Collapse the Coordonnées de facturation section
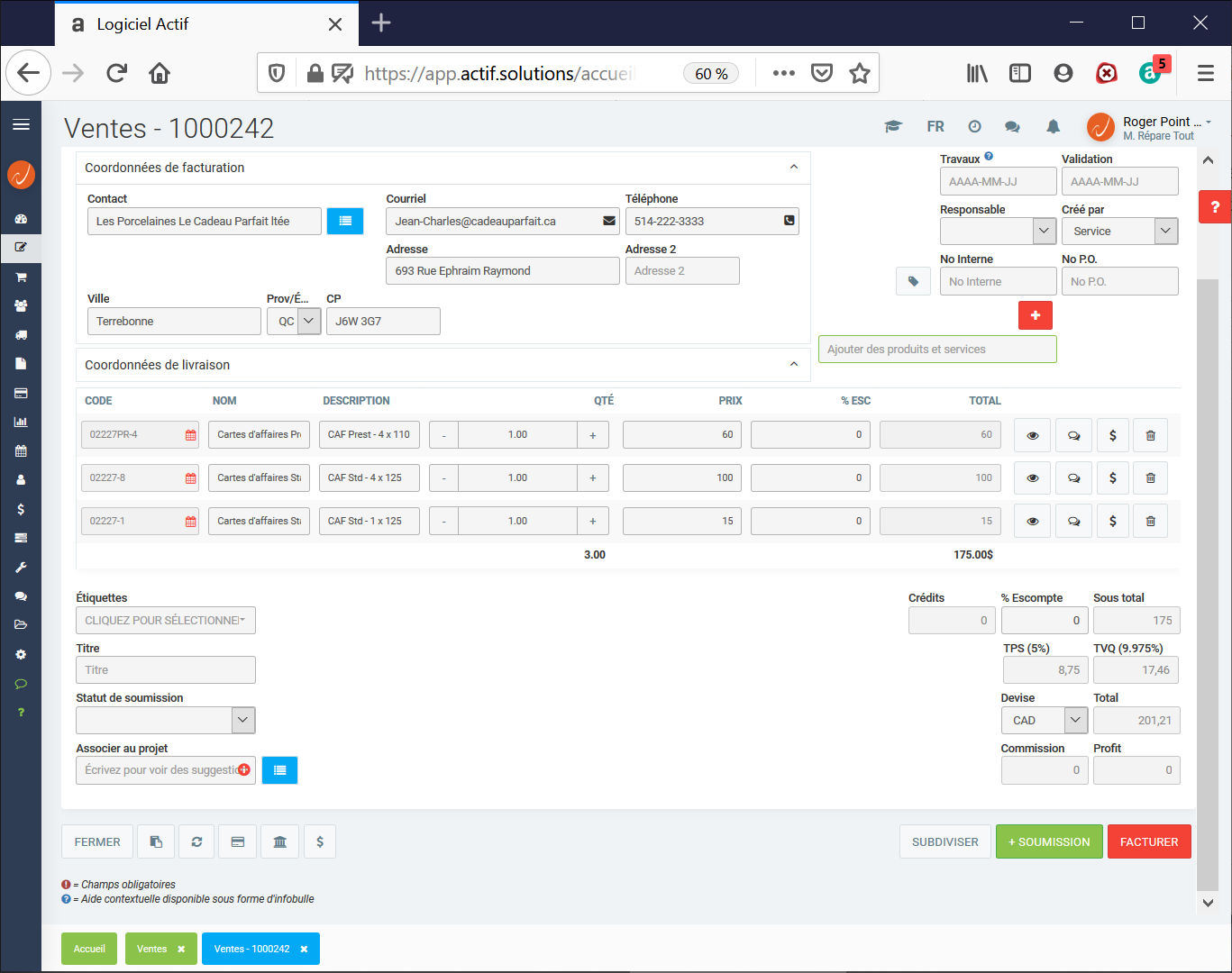The image size is (1232, 973). tap(793, 168)
